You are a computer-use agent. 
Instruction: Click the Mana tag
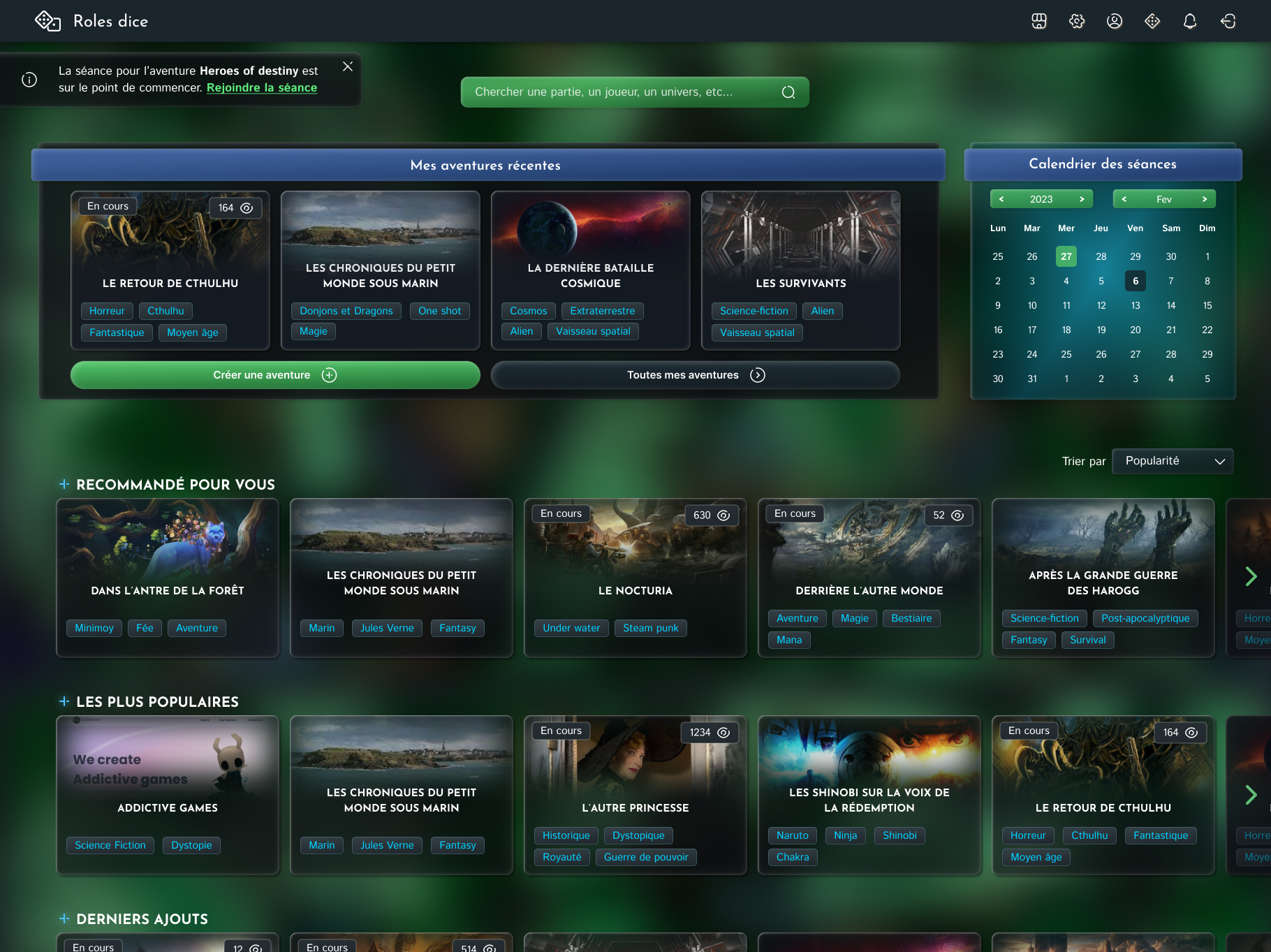789,640
